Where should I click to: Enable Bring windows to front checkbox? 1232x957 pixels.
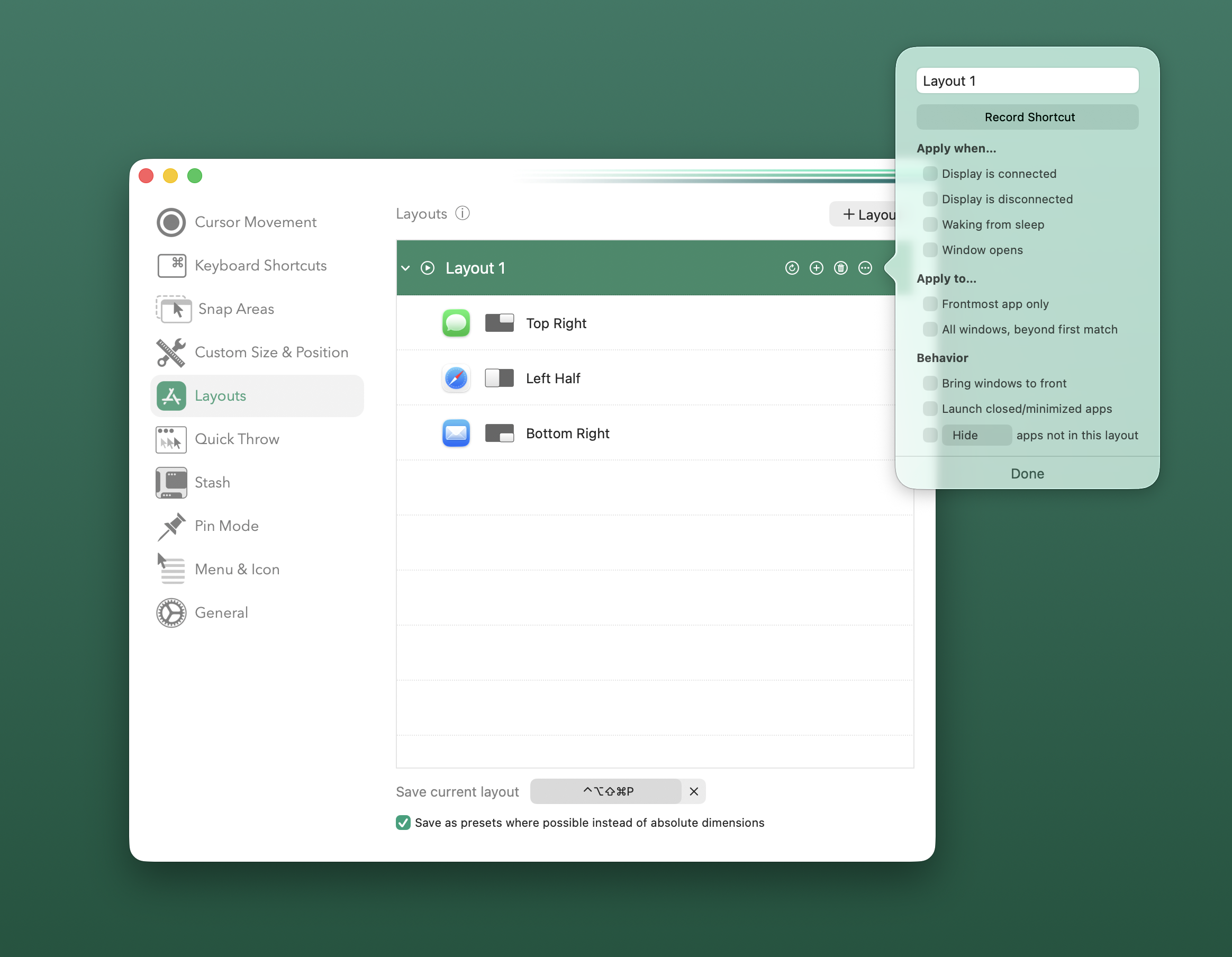click(x=930, y=384)
